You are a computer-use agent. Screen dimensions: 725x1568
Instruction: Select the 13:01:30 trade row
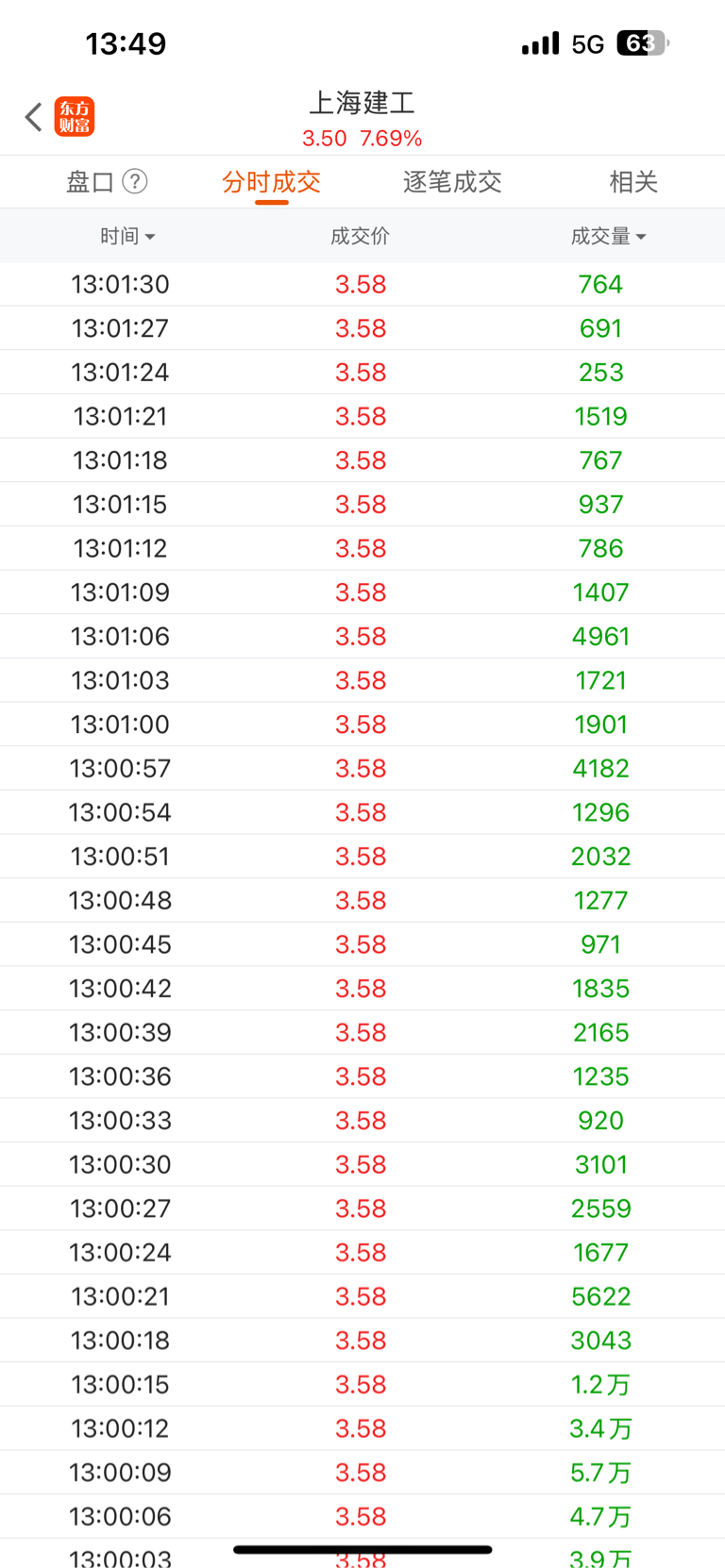[362, 284]
